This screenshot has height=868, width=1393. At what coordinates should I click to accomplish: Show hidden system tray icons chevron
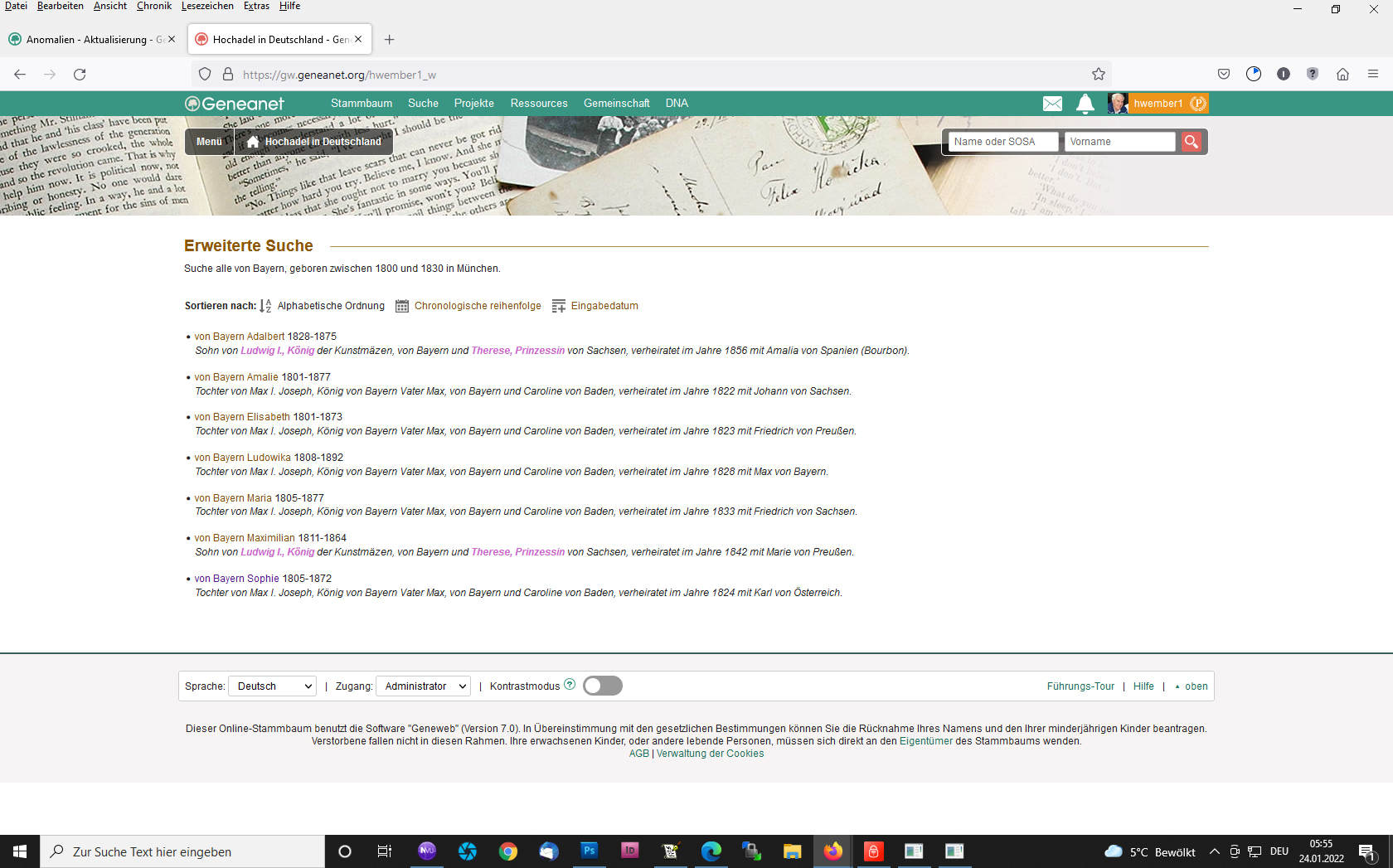(1215, 851)
